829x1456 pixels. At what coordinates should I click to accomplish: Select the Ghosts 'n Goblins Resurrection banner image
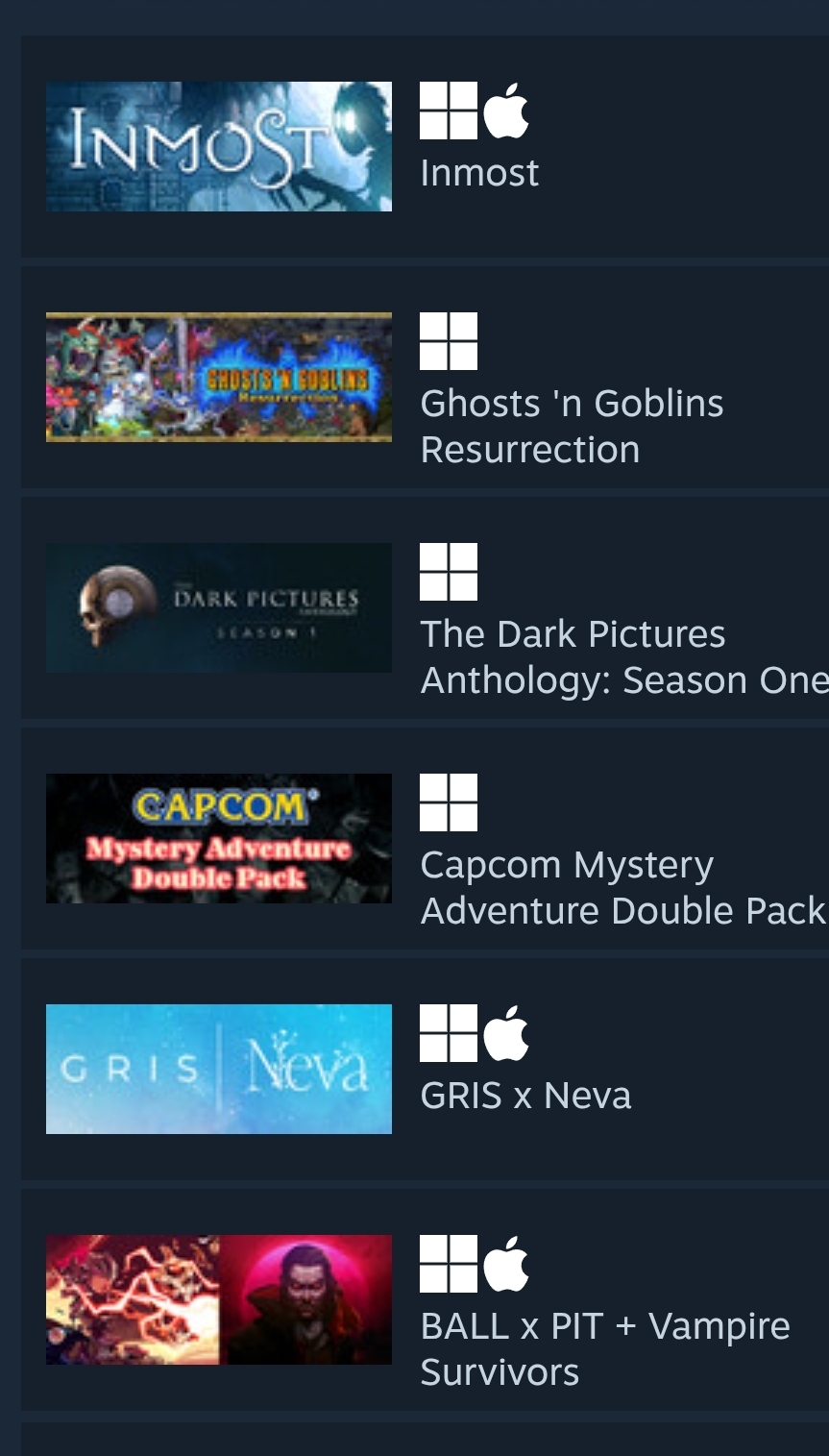click(x=219, y=377)
